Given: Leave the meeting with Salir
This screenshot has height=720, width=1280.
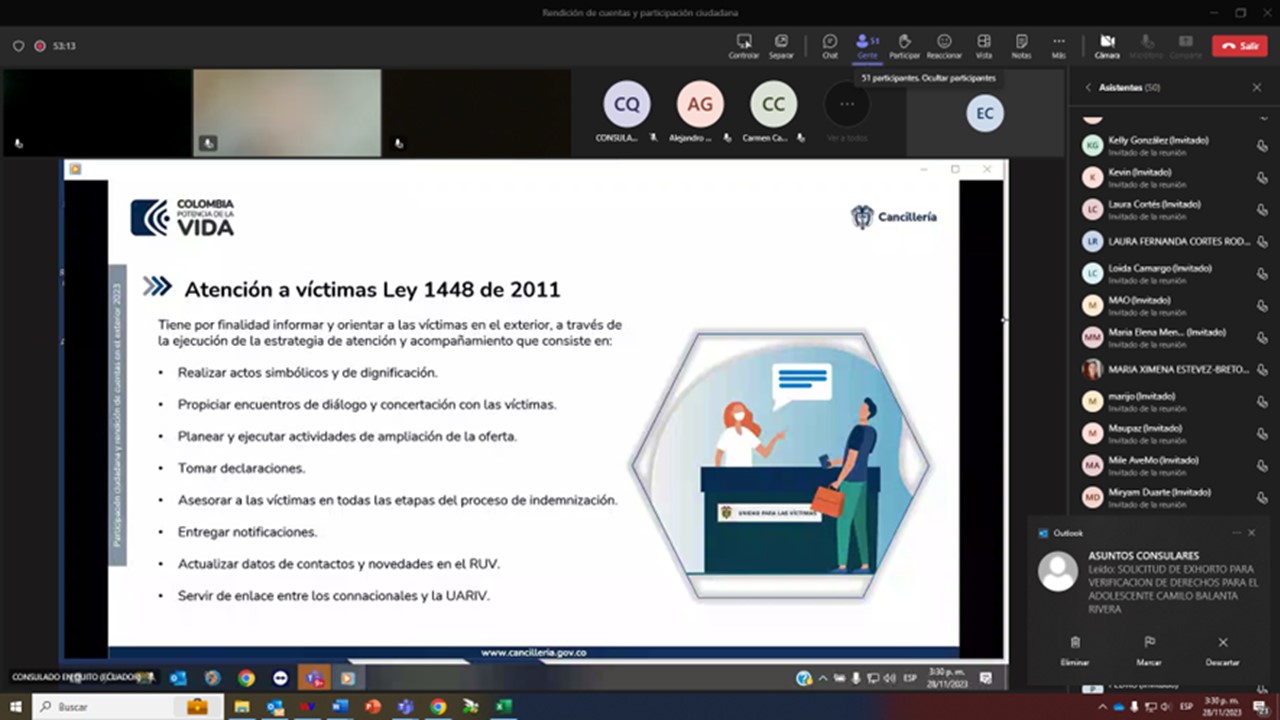Looking at the screenshot, I should (x=1239, y=46).
